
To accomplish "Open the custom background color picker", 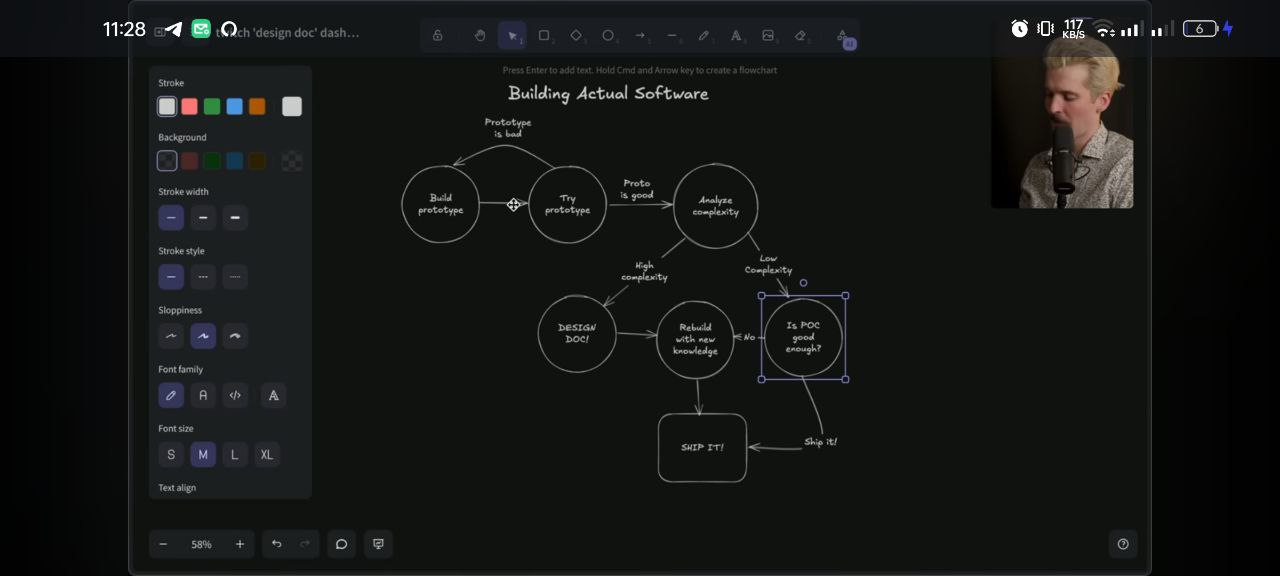I will tap(292, 160).
